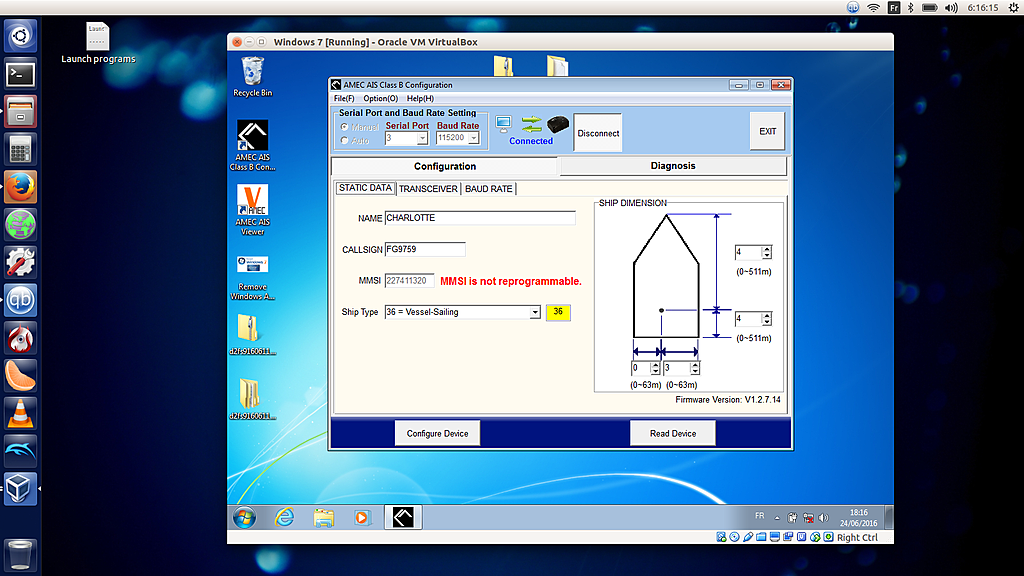1024x576 pixels.
Task: Click the Windows Start button
Action: [x=245, y=517]
